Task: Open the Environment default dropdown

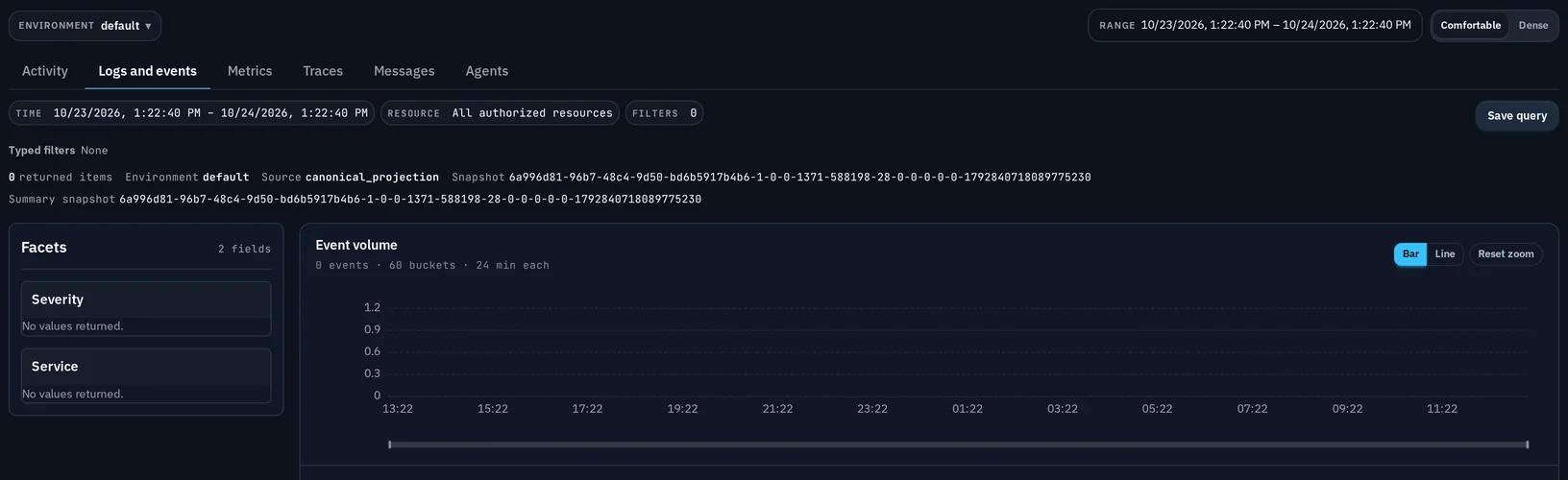Action: coord(85,26)
